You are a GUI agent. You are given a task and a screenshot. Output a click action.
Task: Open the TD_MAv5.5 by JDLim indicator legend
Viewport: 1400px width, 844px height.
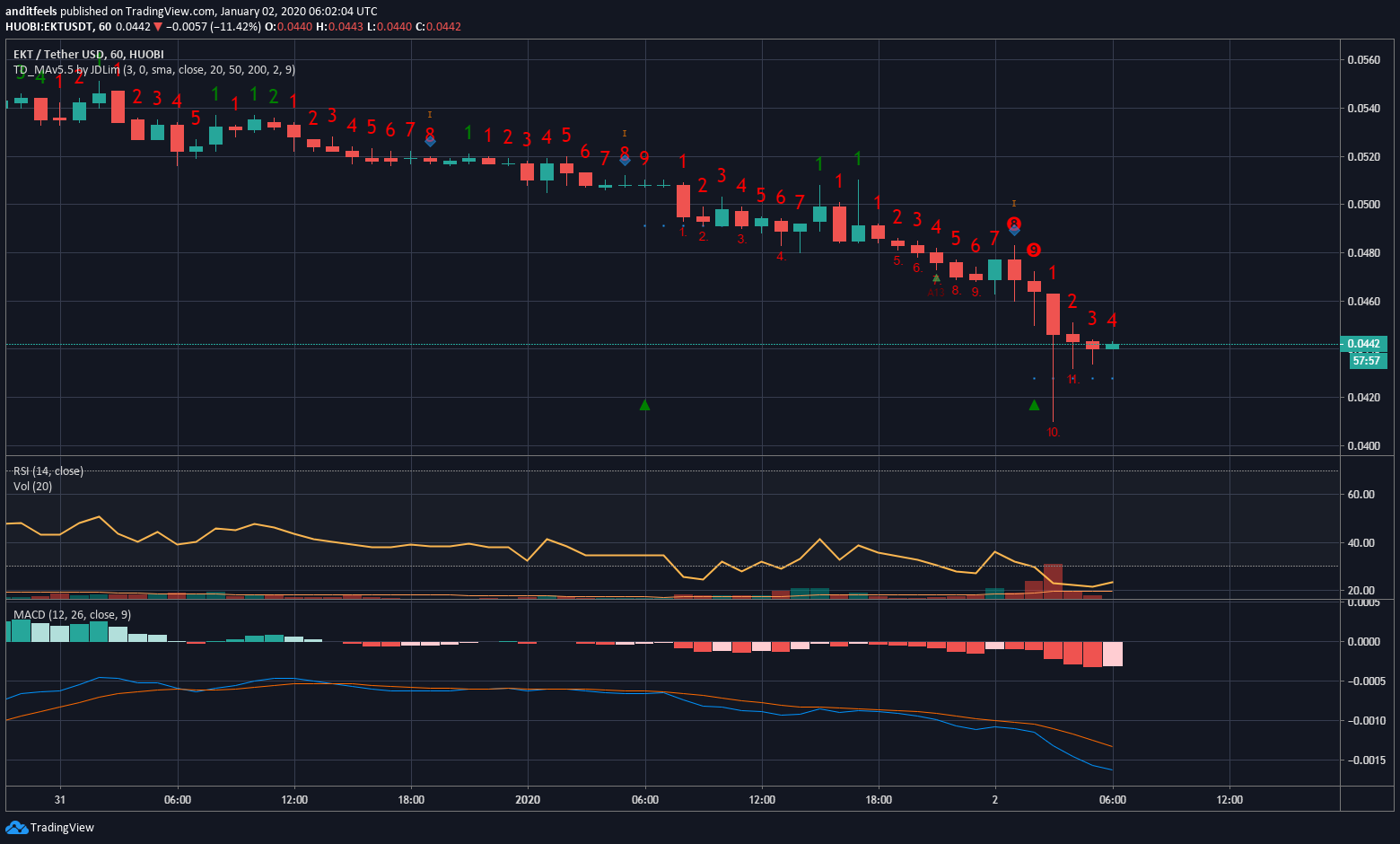tap(153, 70)
